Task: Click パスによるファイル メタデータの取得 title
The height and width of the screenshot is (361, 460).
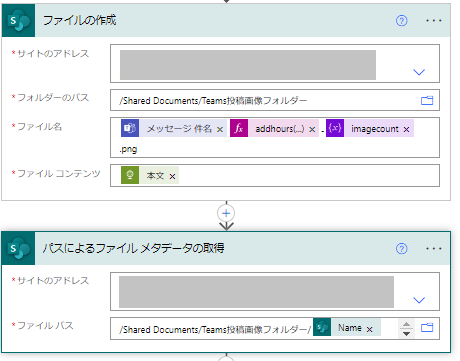Action: (x=133, y=248)
